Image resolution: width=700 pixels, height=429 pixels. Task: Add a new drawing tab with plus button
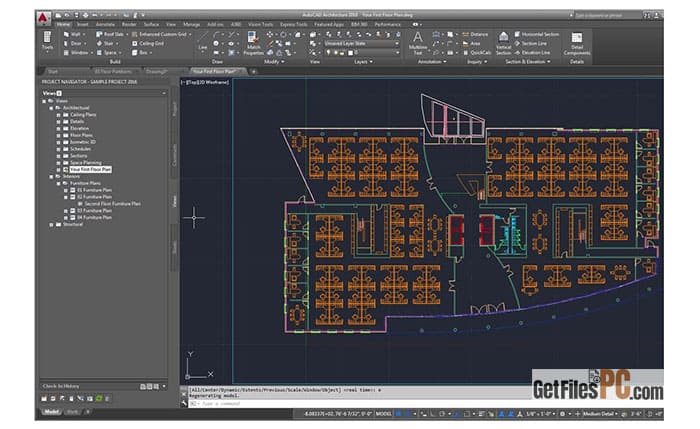pyautogui.click(x=254, y=71)
